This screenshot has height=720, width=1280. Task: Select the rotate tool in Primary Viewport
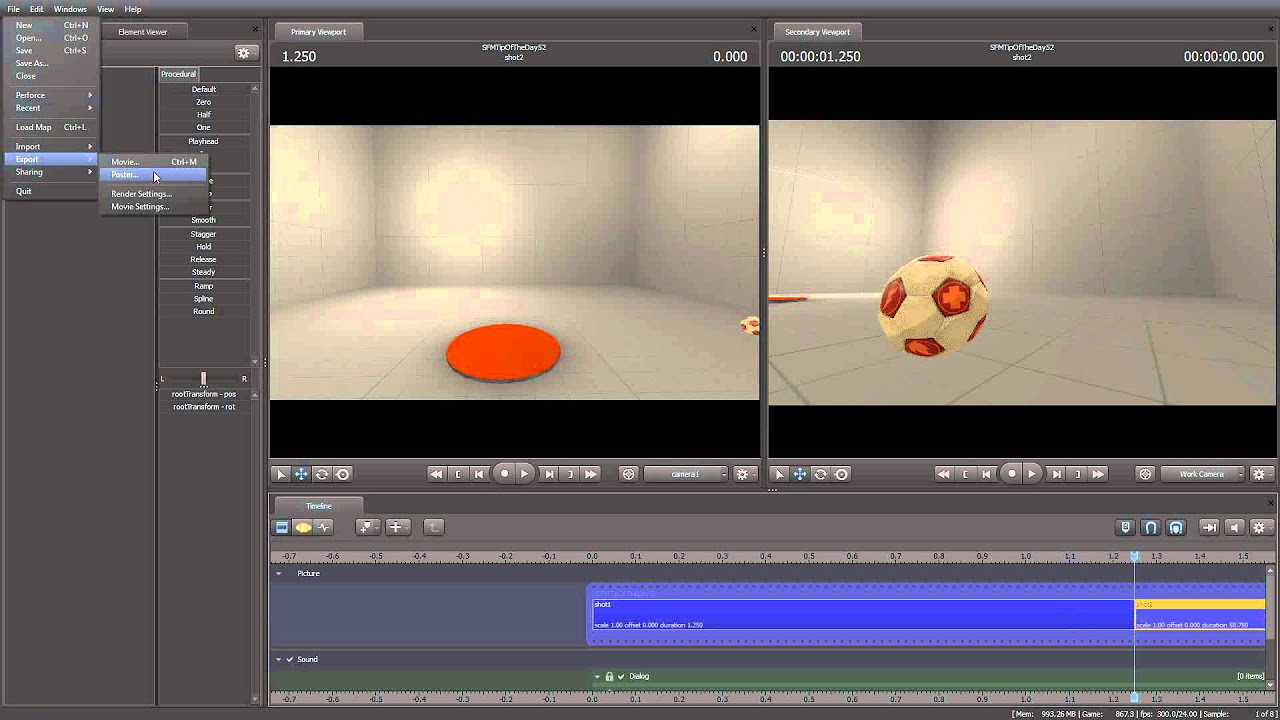[x=322, y=474]
